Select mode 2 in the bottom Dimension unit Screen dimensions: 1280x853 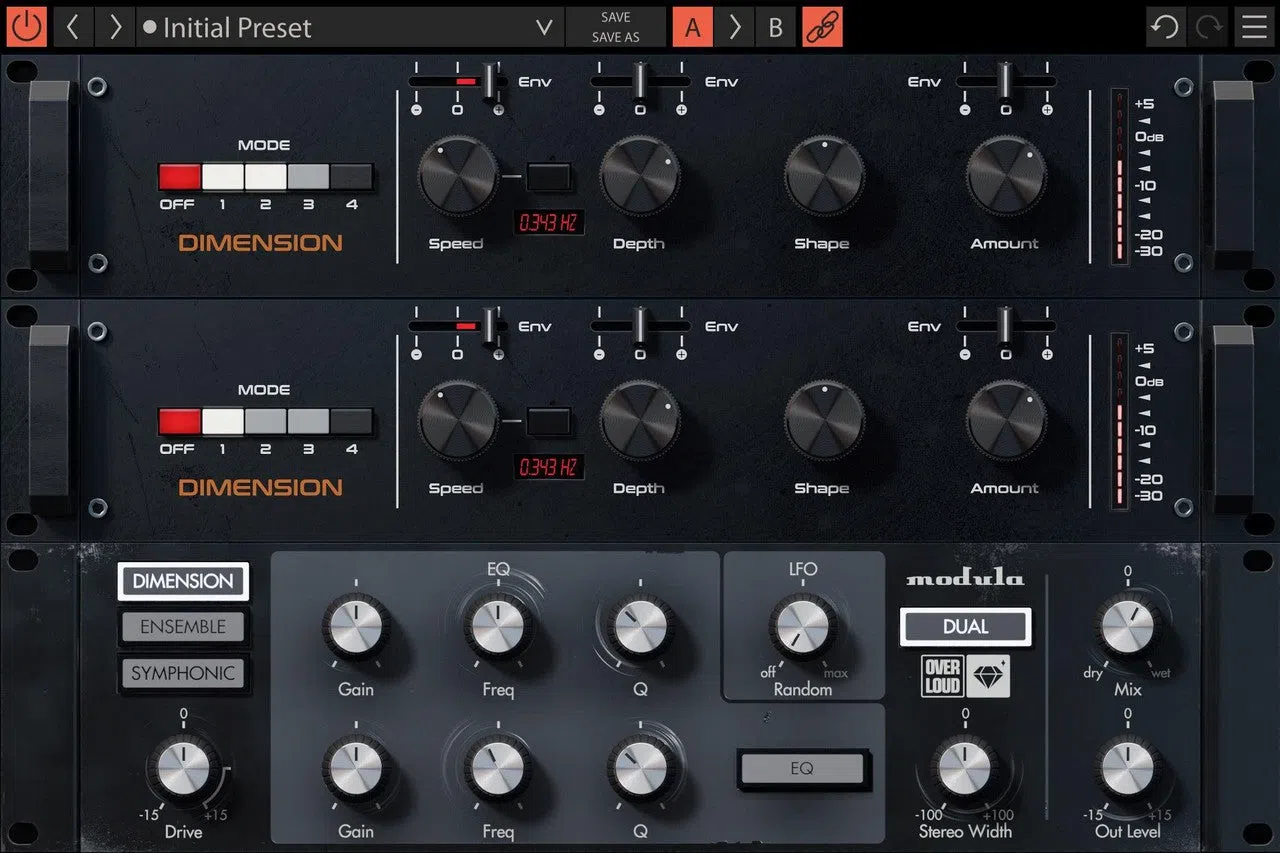pos(265,422)
